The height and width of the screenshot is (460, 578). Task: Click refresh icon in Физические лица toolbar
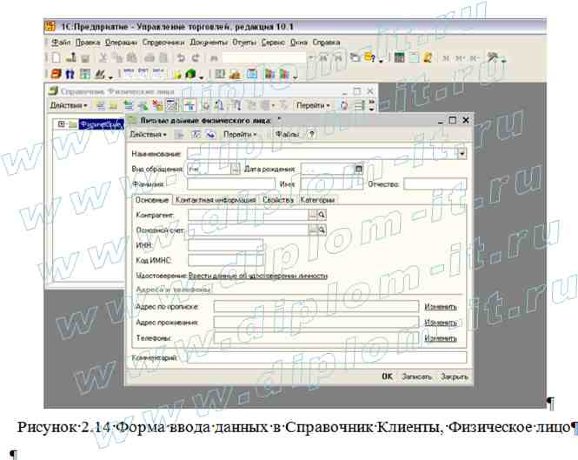[x=344, y=106]
